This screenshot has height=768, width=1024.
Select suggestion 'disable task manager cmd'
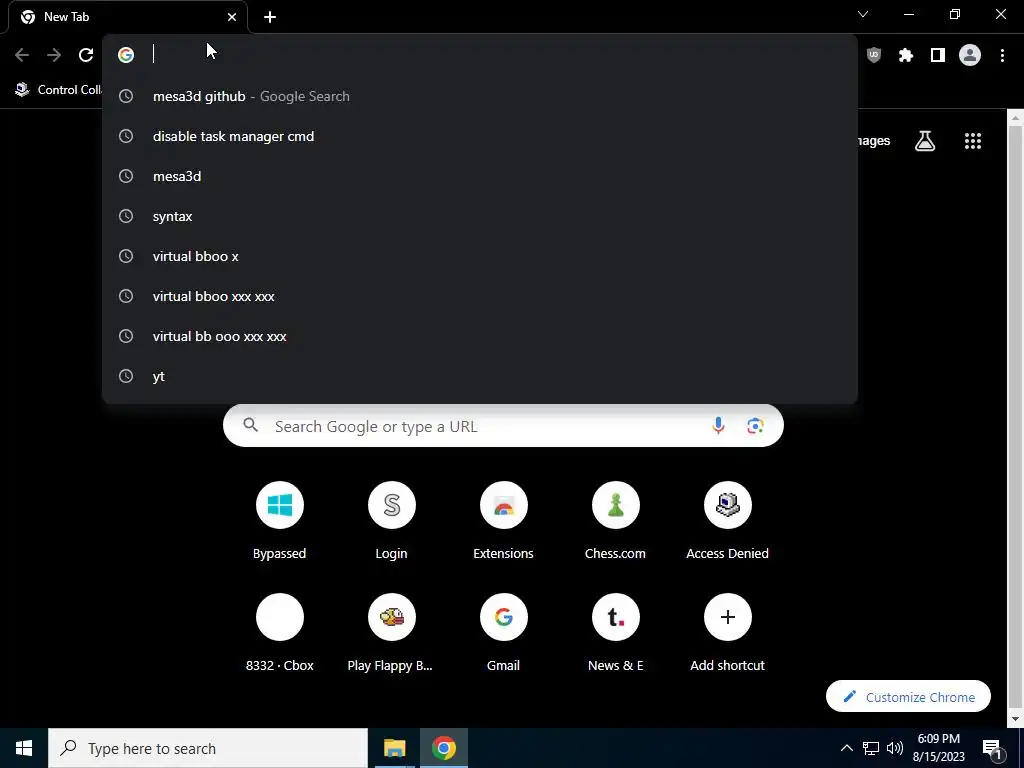point(480,136)
